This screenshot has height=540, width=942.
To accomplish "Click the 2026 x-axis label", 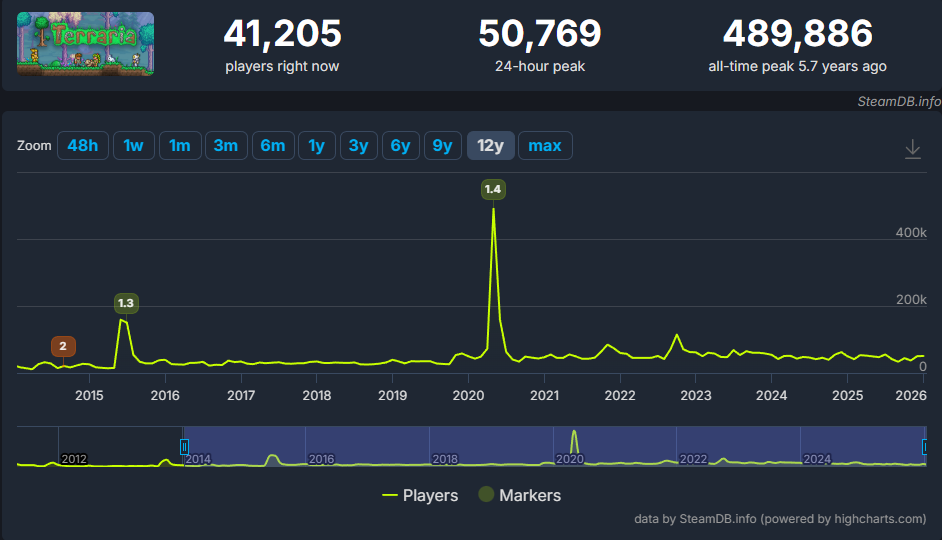I will click(x=911, y=395).
